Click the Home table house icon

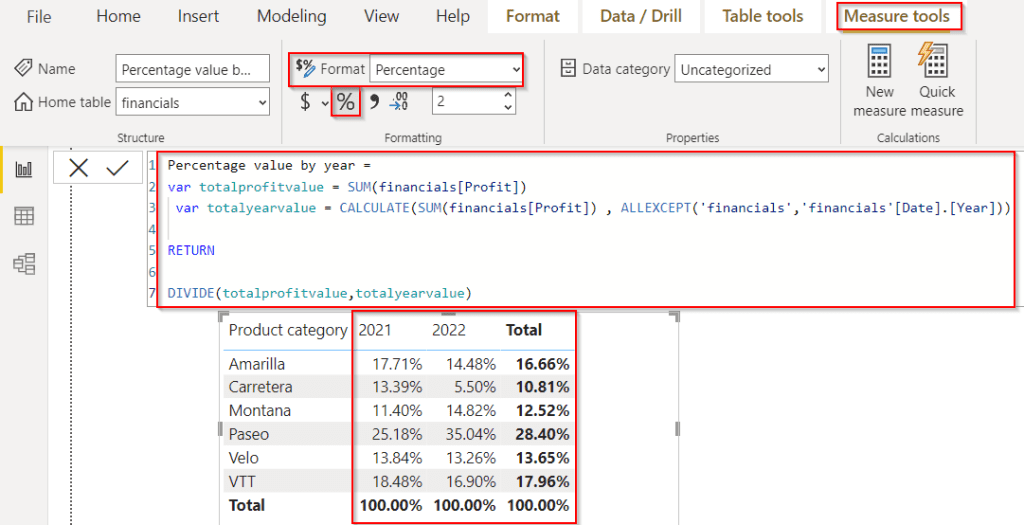(x=24, y=102)
